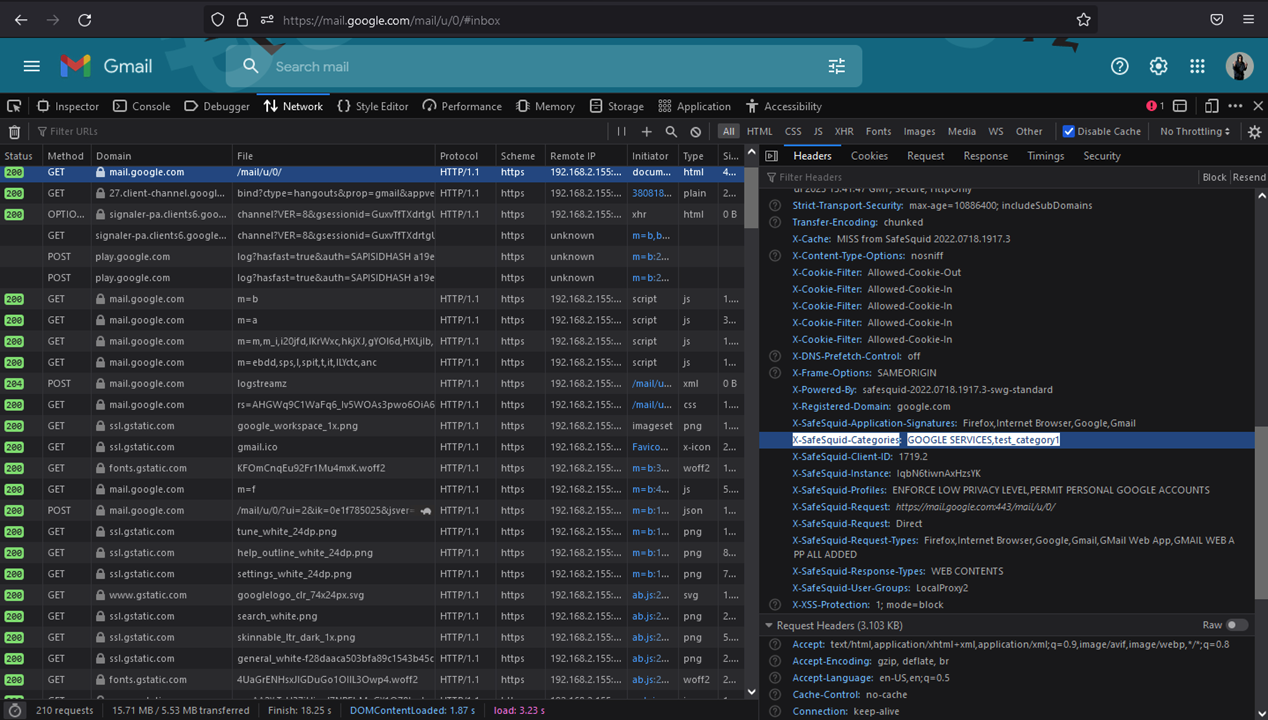Screen dimensions: 1268x720
Task: Uncheck the Disable Cache checkbox
Action: tap(1068, 131)
